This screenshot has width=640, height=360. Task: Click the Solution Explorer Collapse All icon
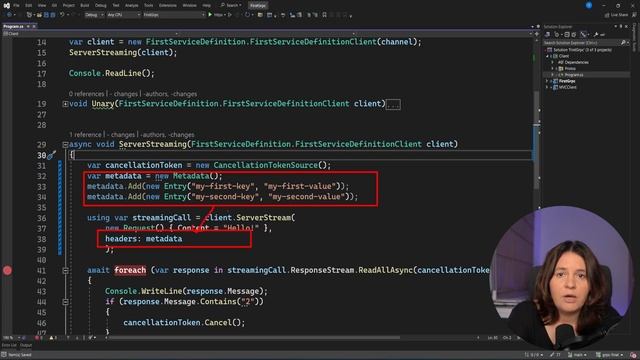[x=567, y=35]
